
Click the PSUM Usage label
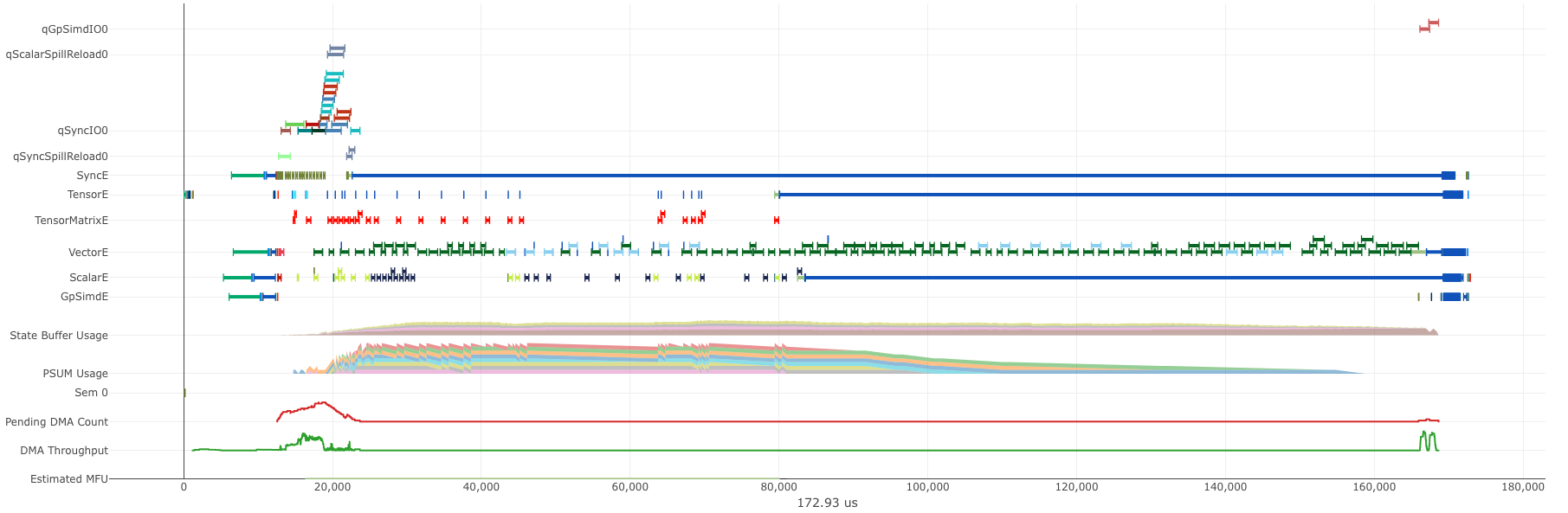point(75,374)
